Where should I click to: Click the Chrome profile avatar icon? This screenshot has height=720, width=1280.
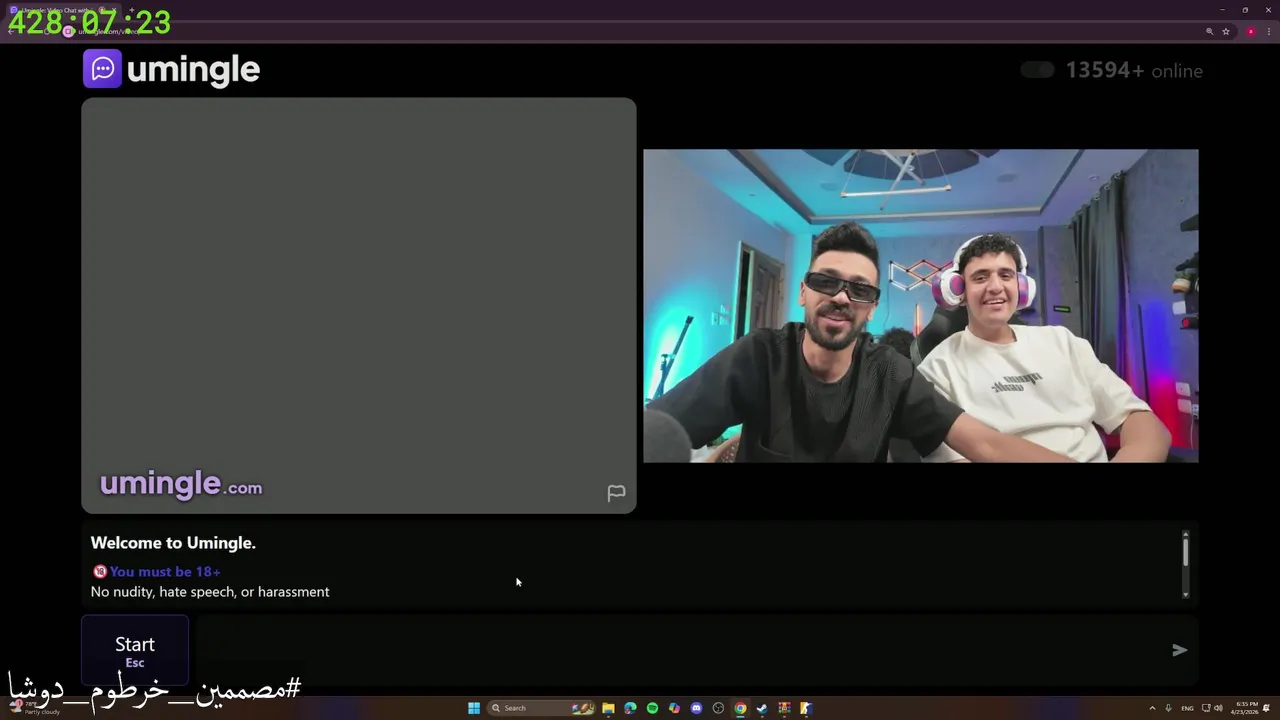click(x=1250, y=31)
